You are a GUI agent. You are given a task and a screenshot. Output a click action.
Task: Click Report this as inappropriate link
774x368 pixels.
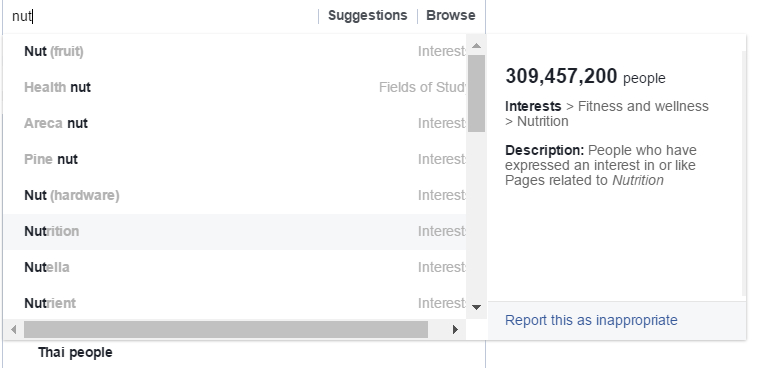pos(591,320)
